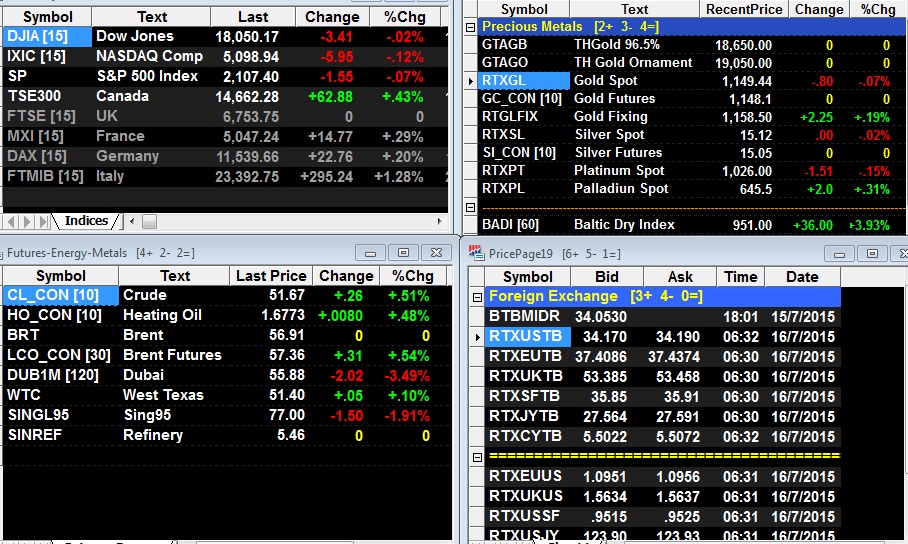Click %Chg header in Indices table

point(405,17)
